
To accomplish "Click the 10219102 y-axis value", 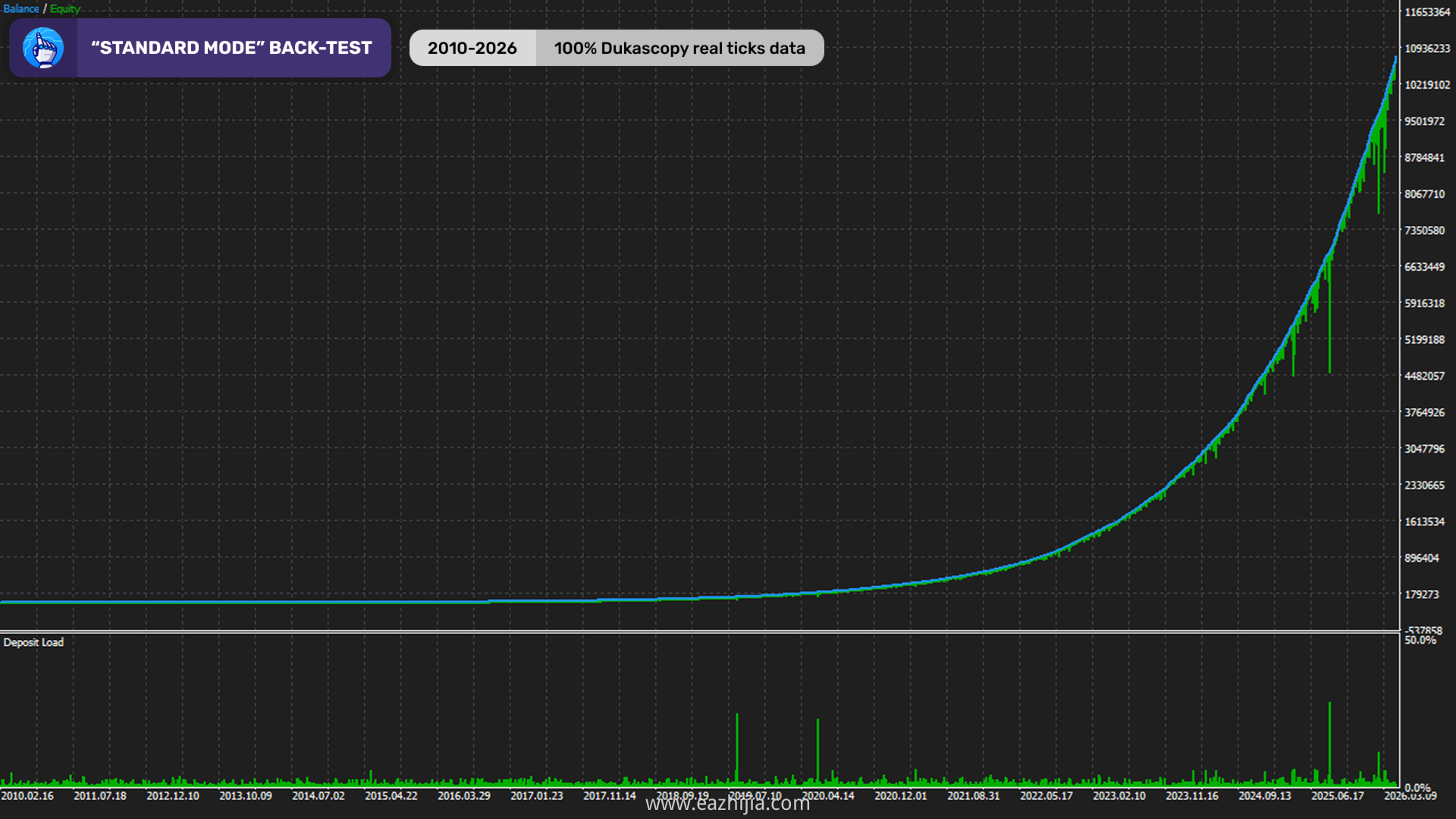I will coord(1427,85).
